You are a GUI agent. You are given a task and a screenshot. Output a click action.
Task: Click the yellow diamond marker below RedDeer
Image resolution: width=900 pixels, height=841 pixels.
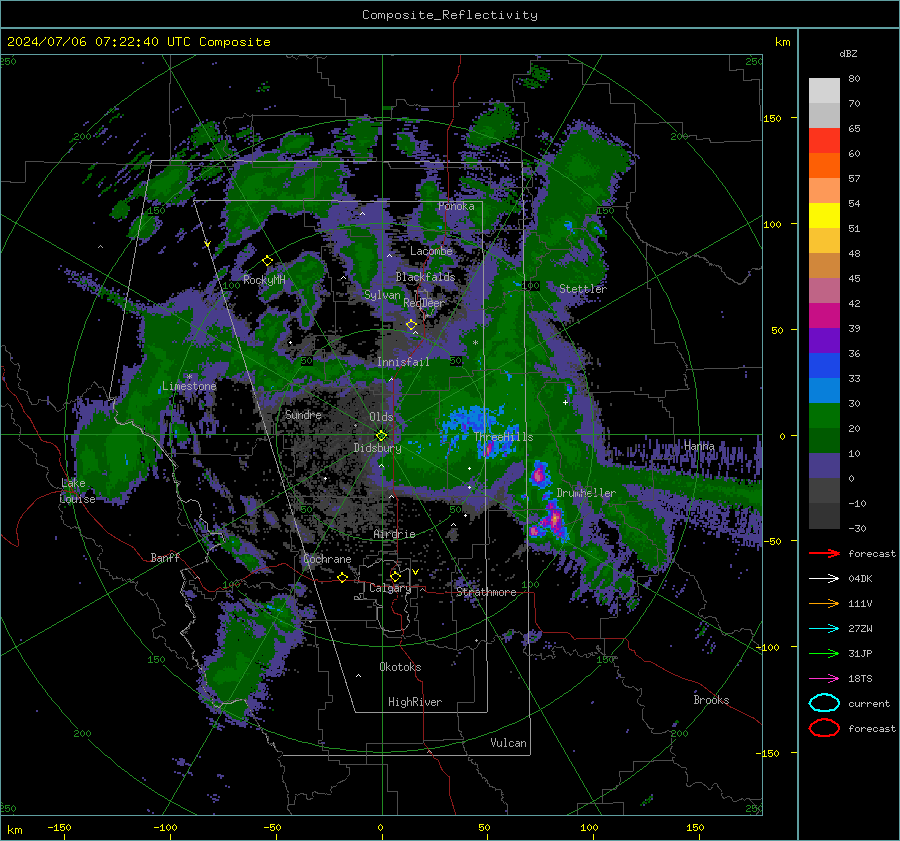pos(412,325)
